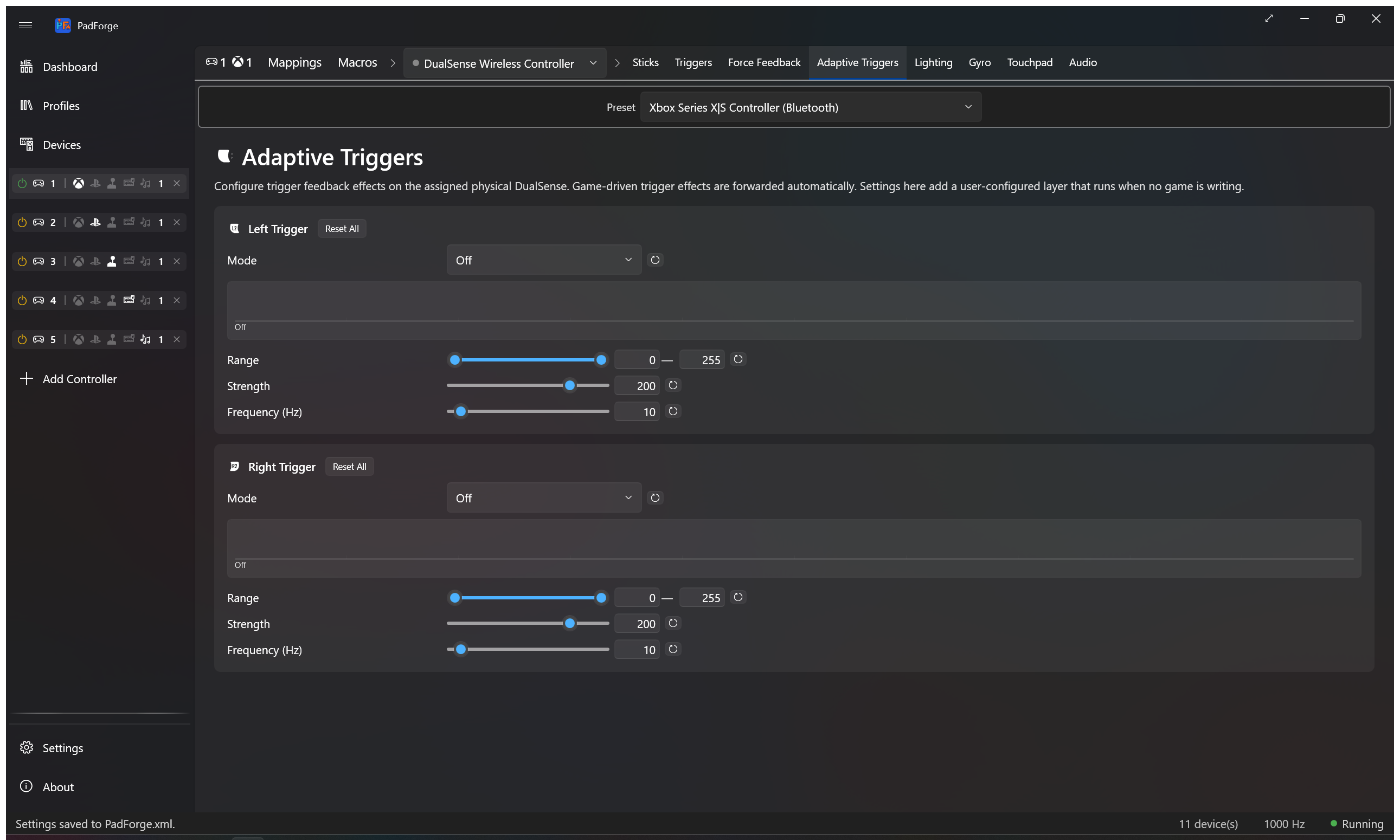Screen dimensions: 1400x840
Task: Open gamepad icon for controller slot 2
Action: pyautogui.click(x=38, y=222)
